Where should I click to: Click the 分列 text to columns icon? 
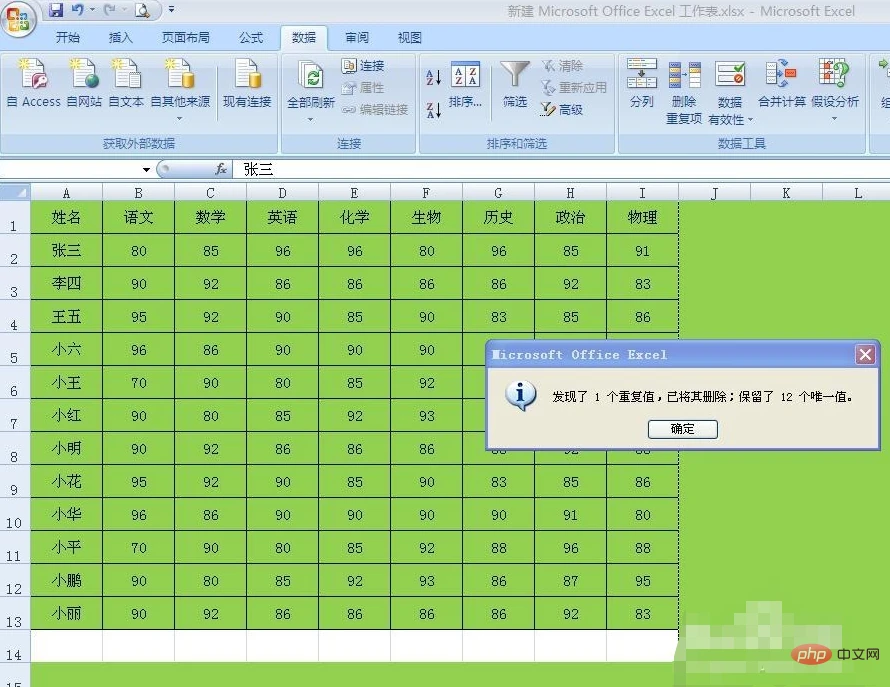641,76
